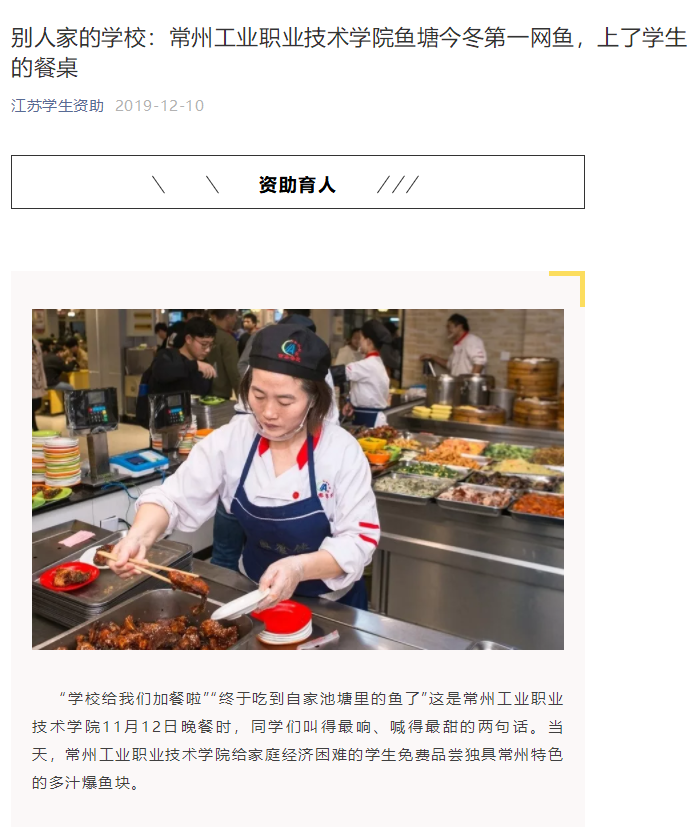
Task: Click the stacked bamboo steamers in photo
Action: coord(532,391)
